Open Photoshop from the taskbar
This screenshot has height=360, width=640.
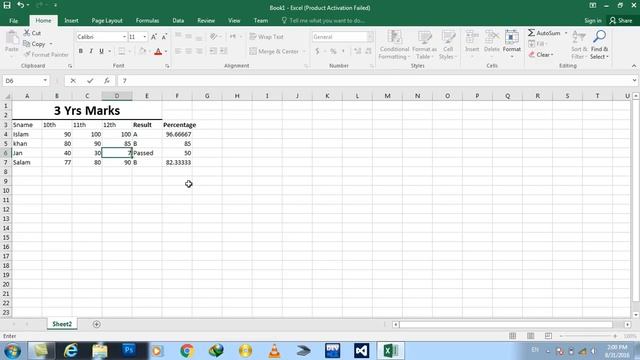129,351
